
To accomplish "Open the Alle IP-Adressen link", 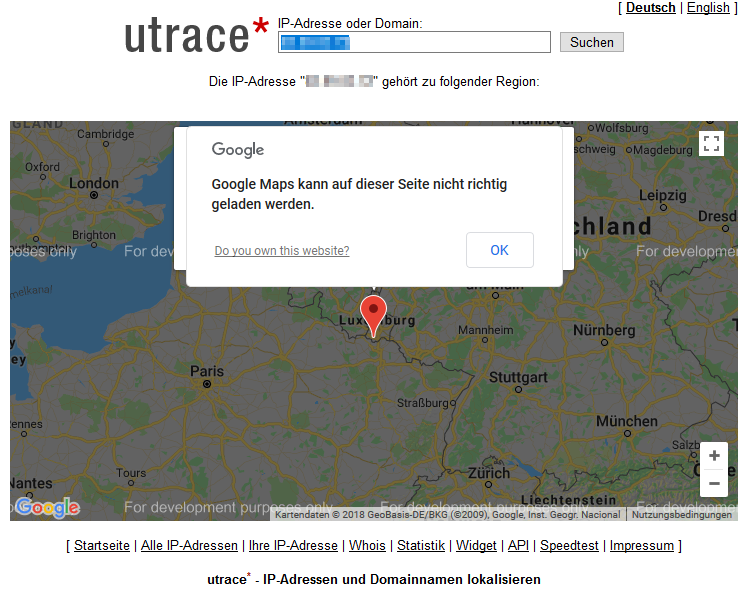I will [189, 545].
